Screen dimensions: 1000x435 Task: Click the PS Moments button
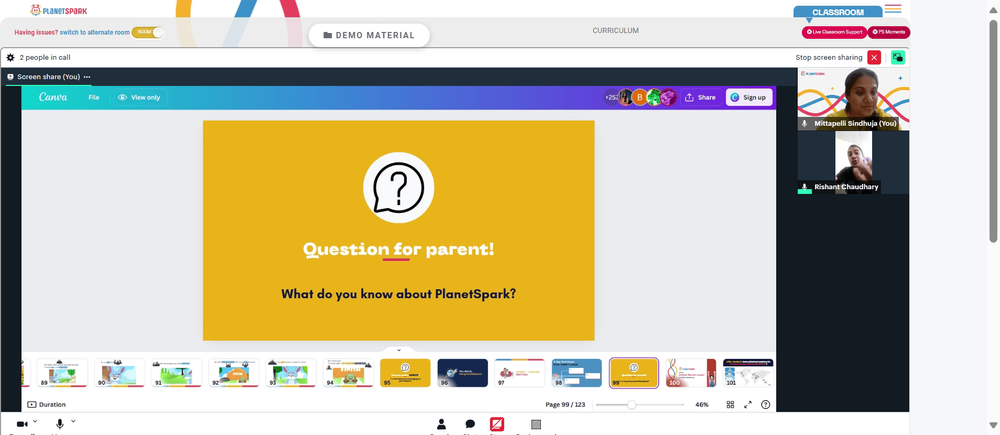coord(888,32)
